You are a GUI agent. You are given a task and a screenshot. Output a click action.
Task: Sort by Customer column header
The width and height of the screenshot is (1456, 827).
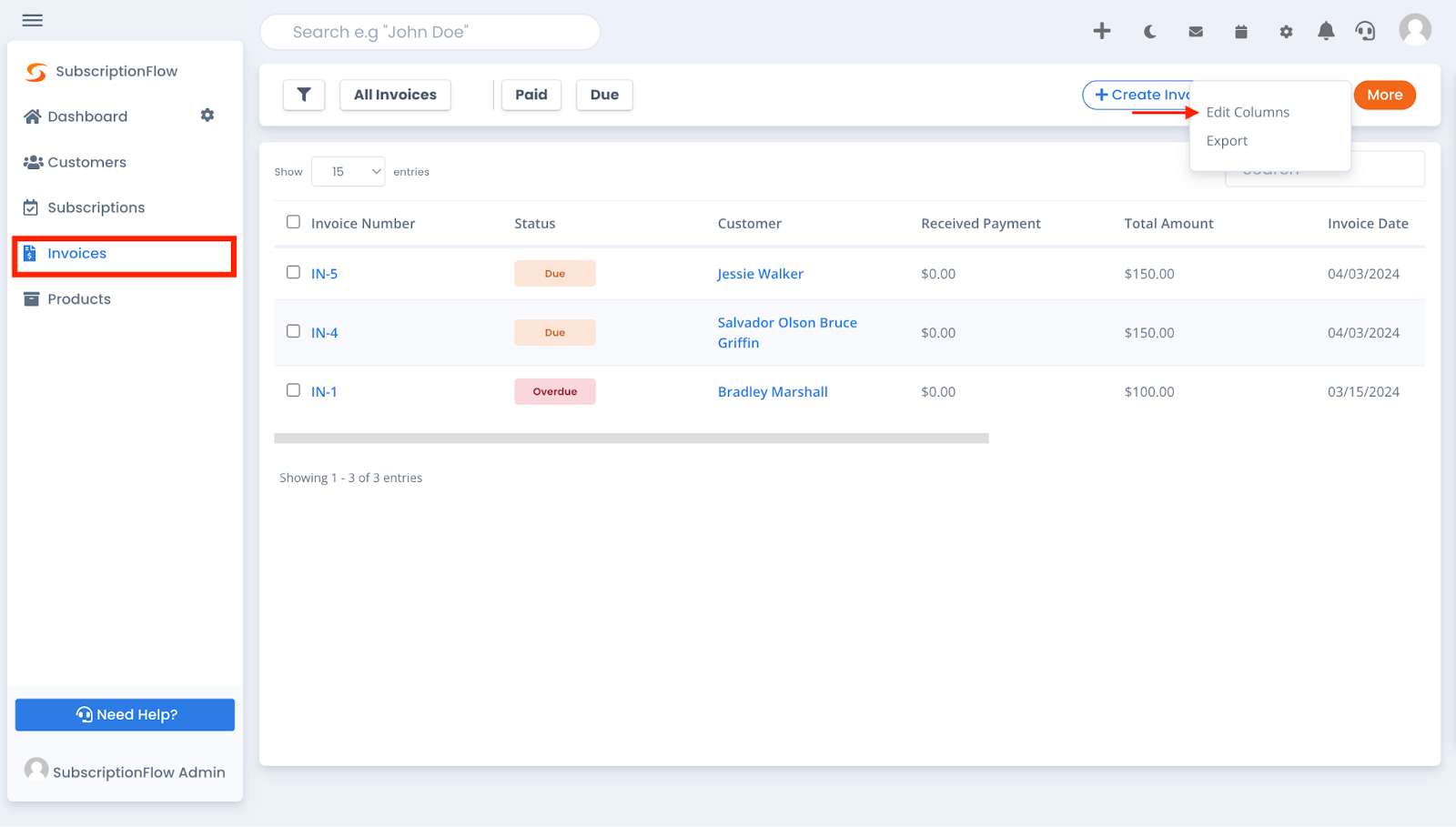pyautogui.click(x=749, y=224)
